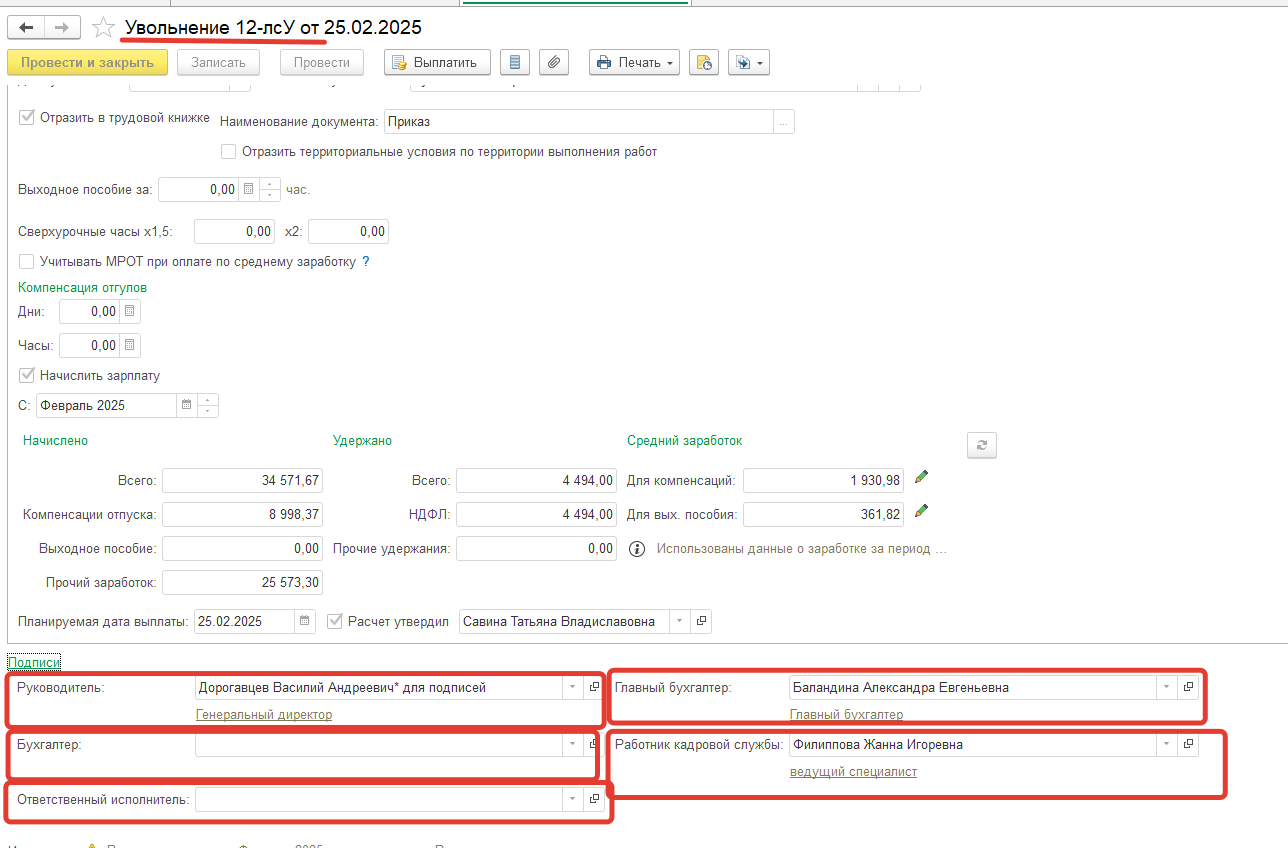Viewport: 1288px width, 848px height.
Task: Open the Главный бухгалтер dropdown
Action: click(1166, 687)
